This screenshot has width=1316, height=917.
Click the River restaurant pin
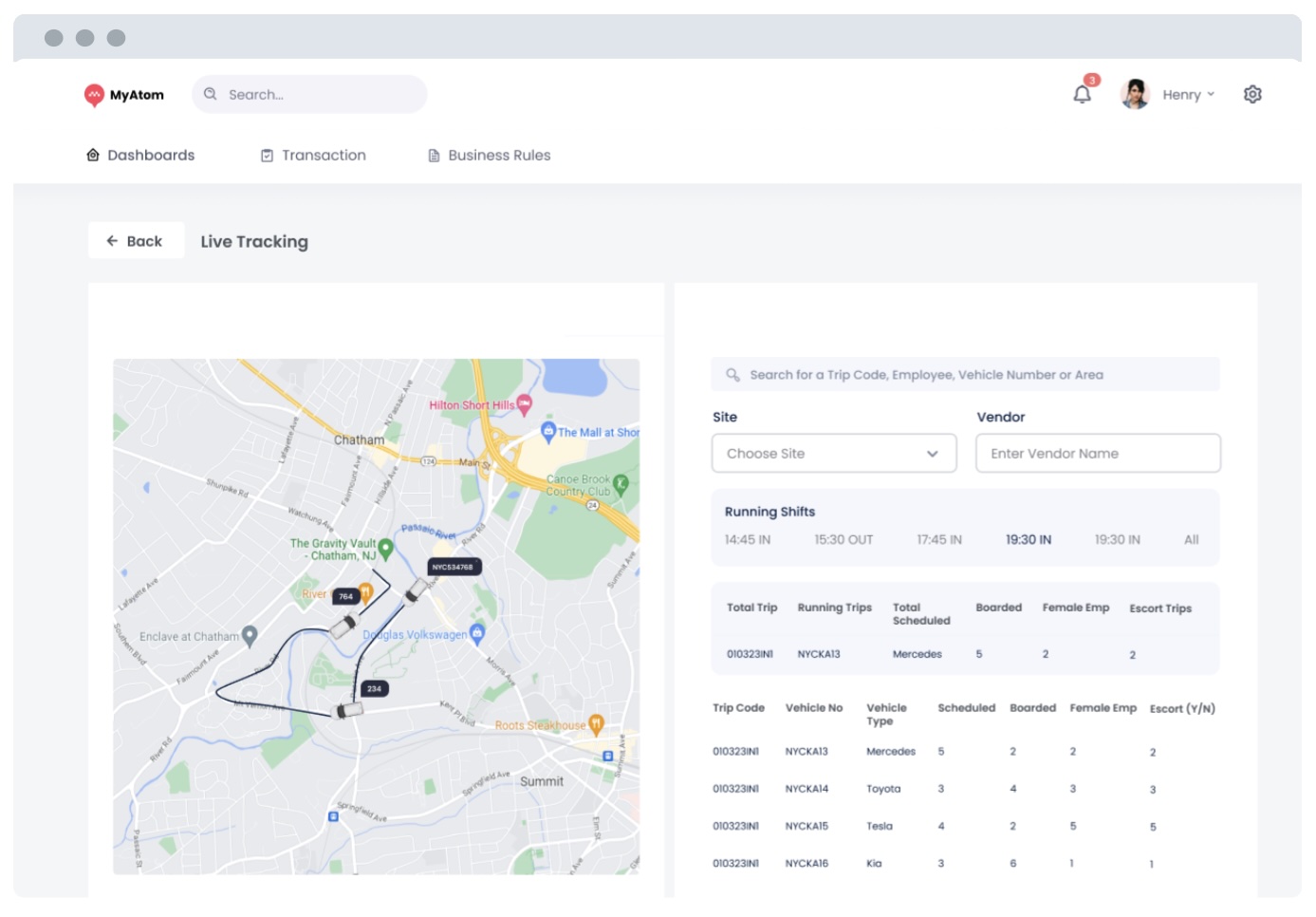tap(365, 593)
